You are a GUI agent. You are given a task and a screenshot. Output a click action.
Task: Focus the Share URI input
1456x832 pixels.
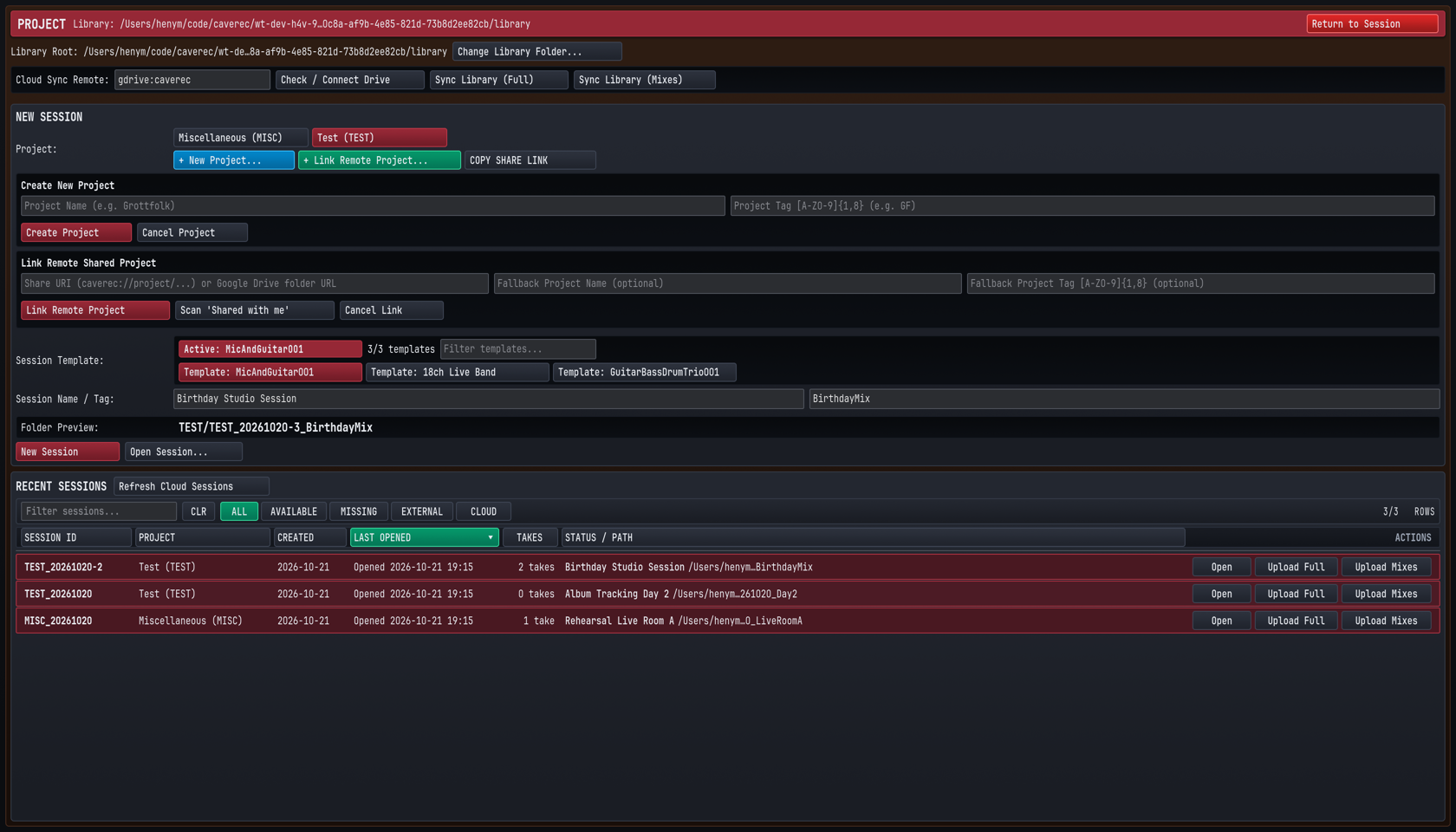coord(255,283)
